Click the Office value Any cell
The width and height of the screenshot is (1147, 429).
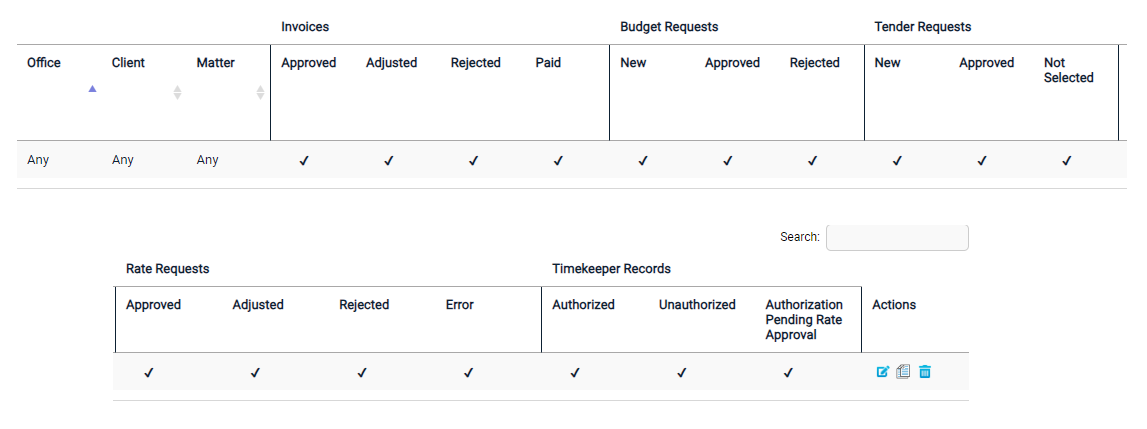(x=38, y=160)
